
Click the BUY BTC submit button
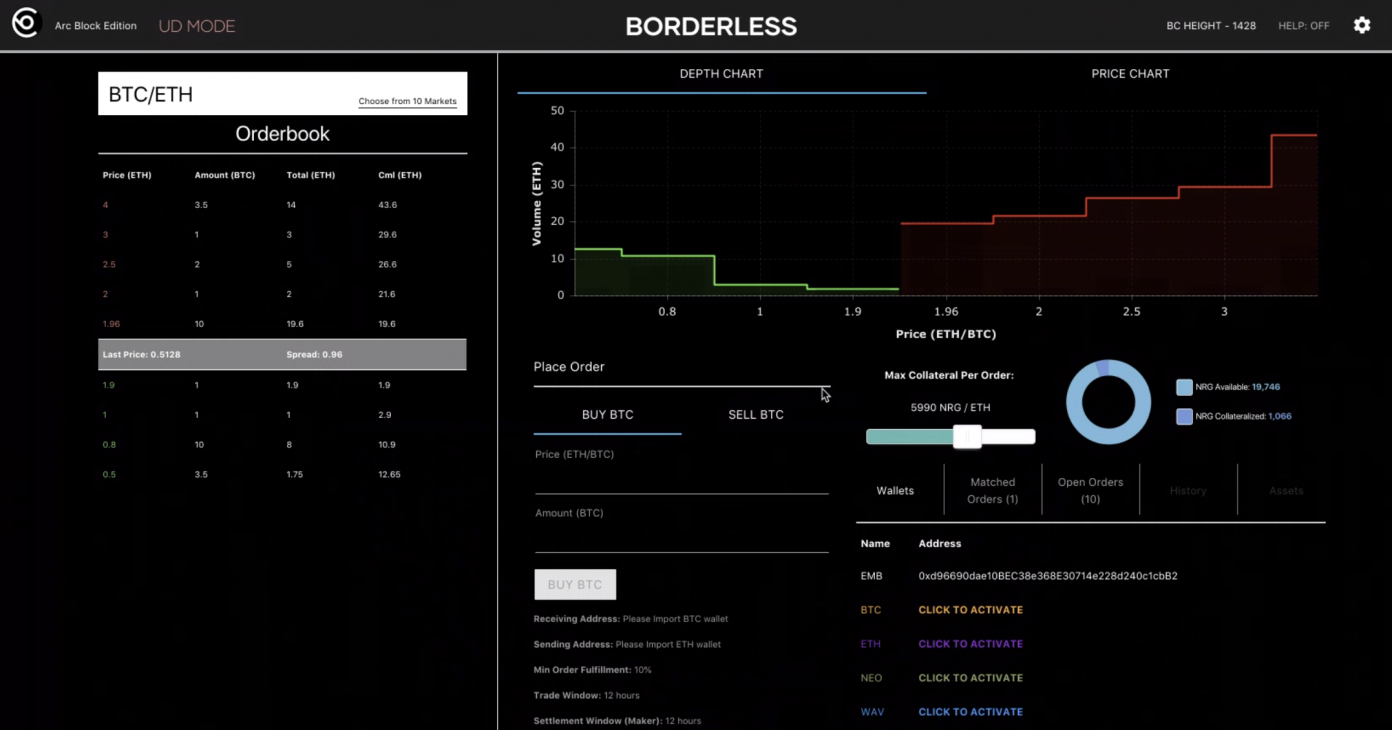click(575, 585)
